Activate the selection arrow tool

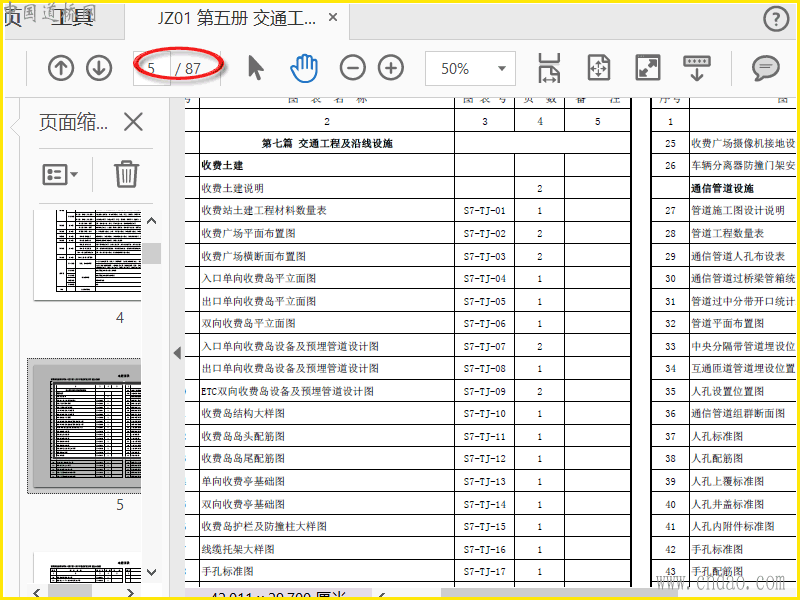[256, 68]
